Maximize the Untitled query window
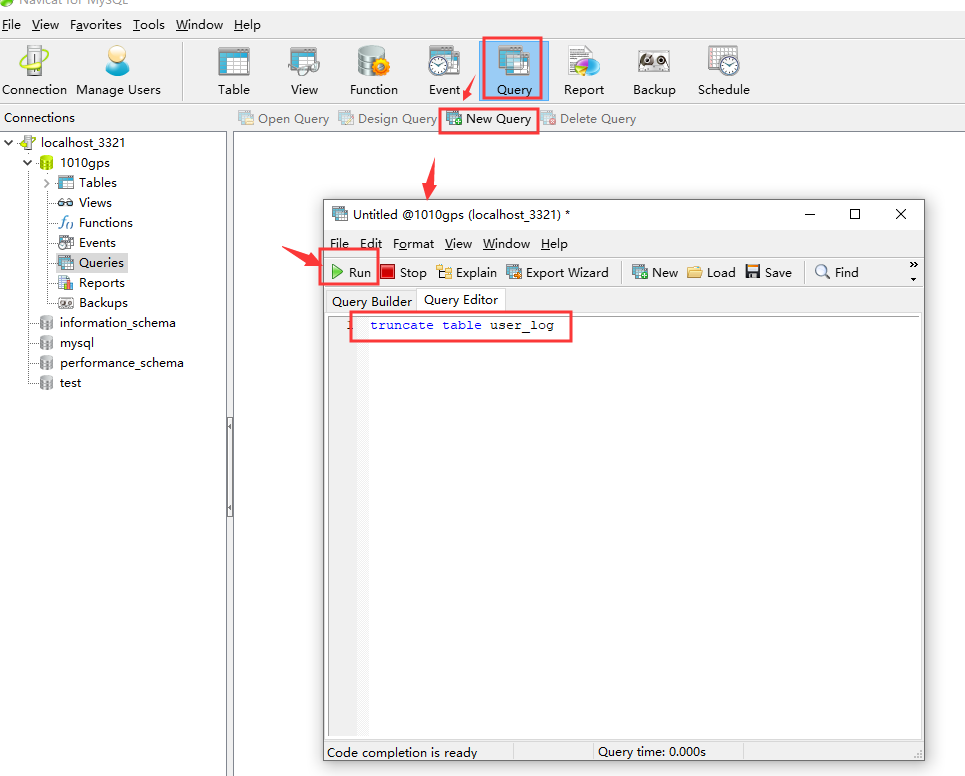This screenshot has width=965, height=776. point(855,214)
